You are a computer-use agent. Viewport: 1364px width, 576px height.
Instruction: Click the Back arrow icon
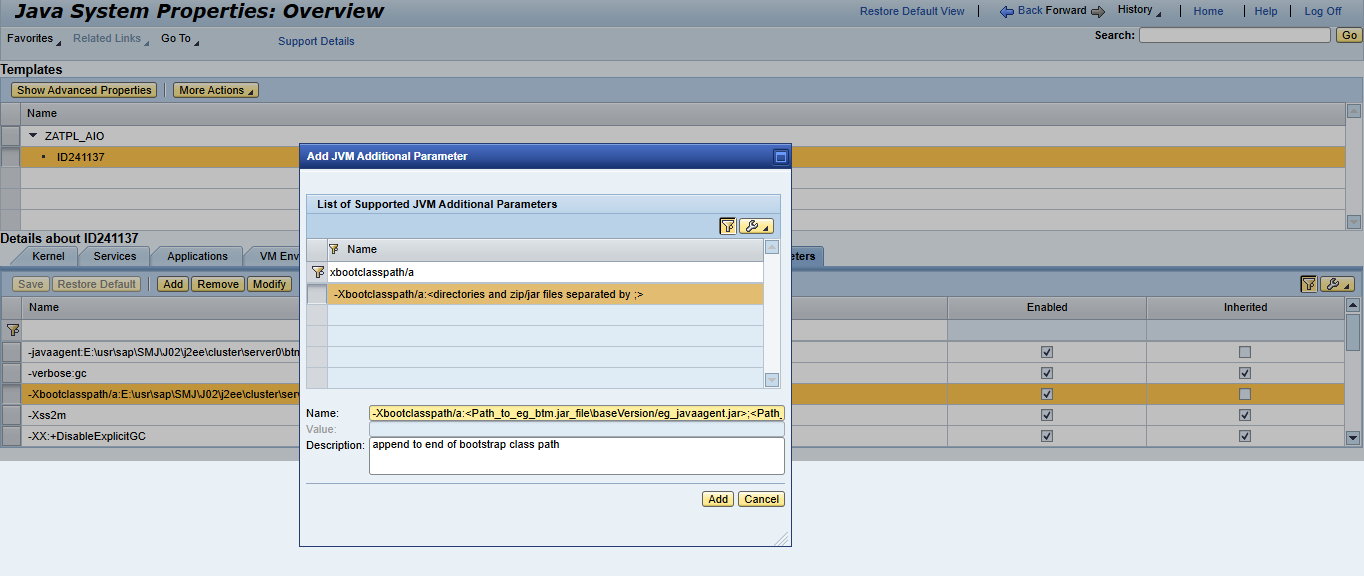(x=1007, y=11)
